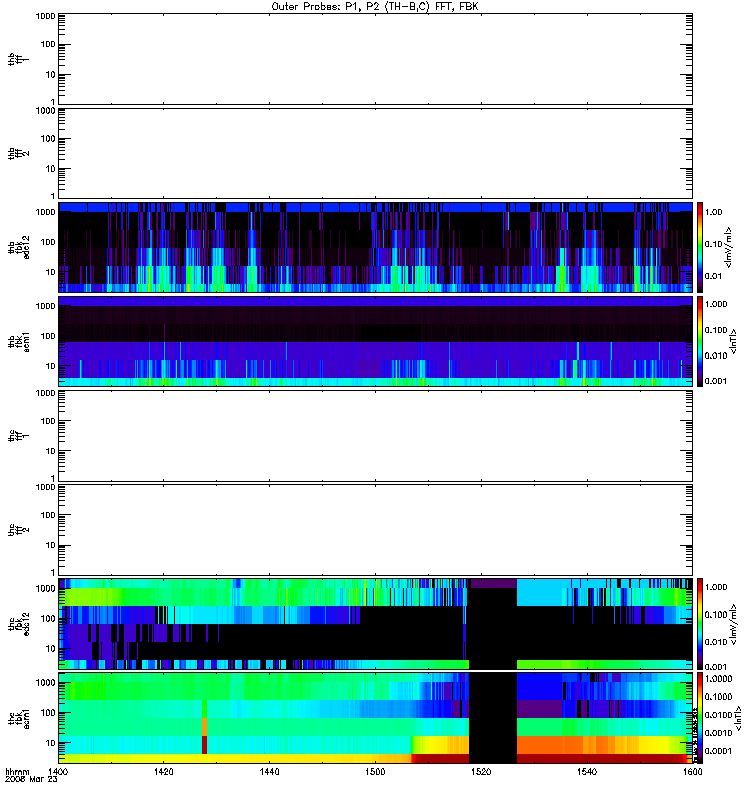Click the "0.1000" value on the thc scm1 color bar
The height and width of the screenshot is (800, 750).
coord(718,696)
